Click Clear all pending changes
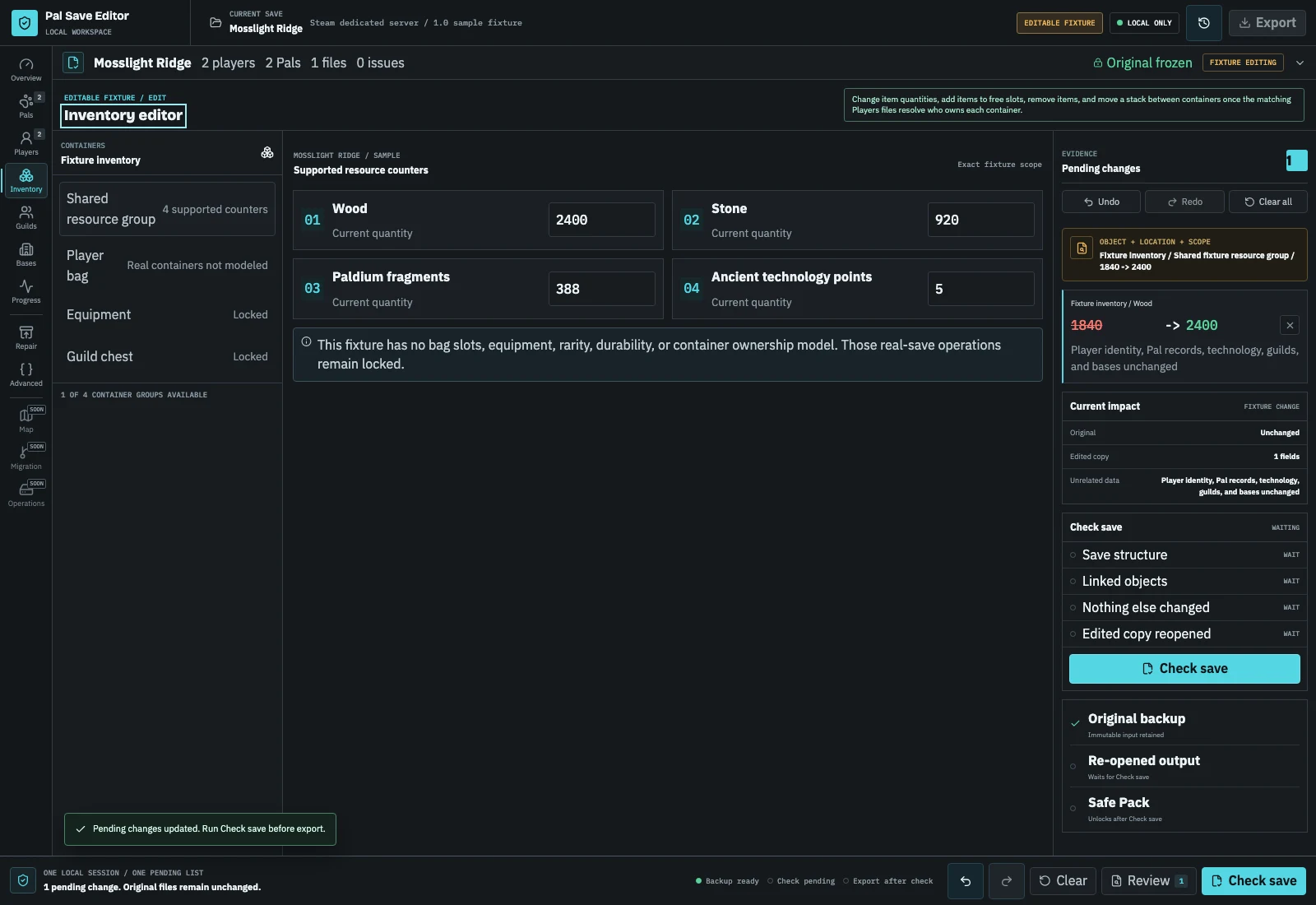Viewport: 1316px width, 905px height. (1267, 202)
